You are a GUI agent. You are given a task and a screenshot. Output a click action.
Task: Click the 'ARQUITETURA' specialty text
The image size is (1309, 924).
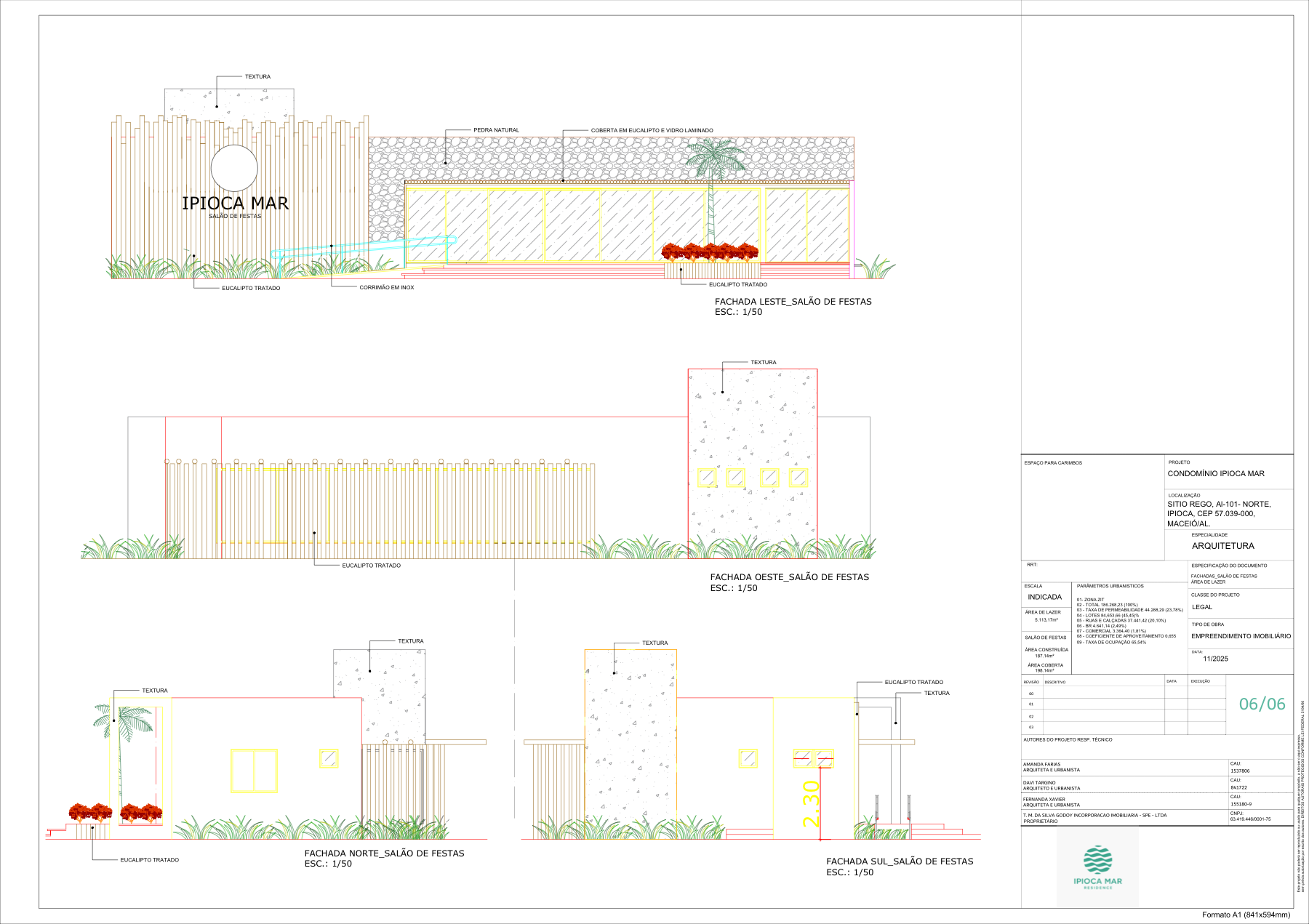click(1223, 546)
